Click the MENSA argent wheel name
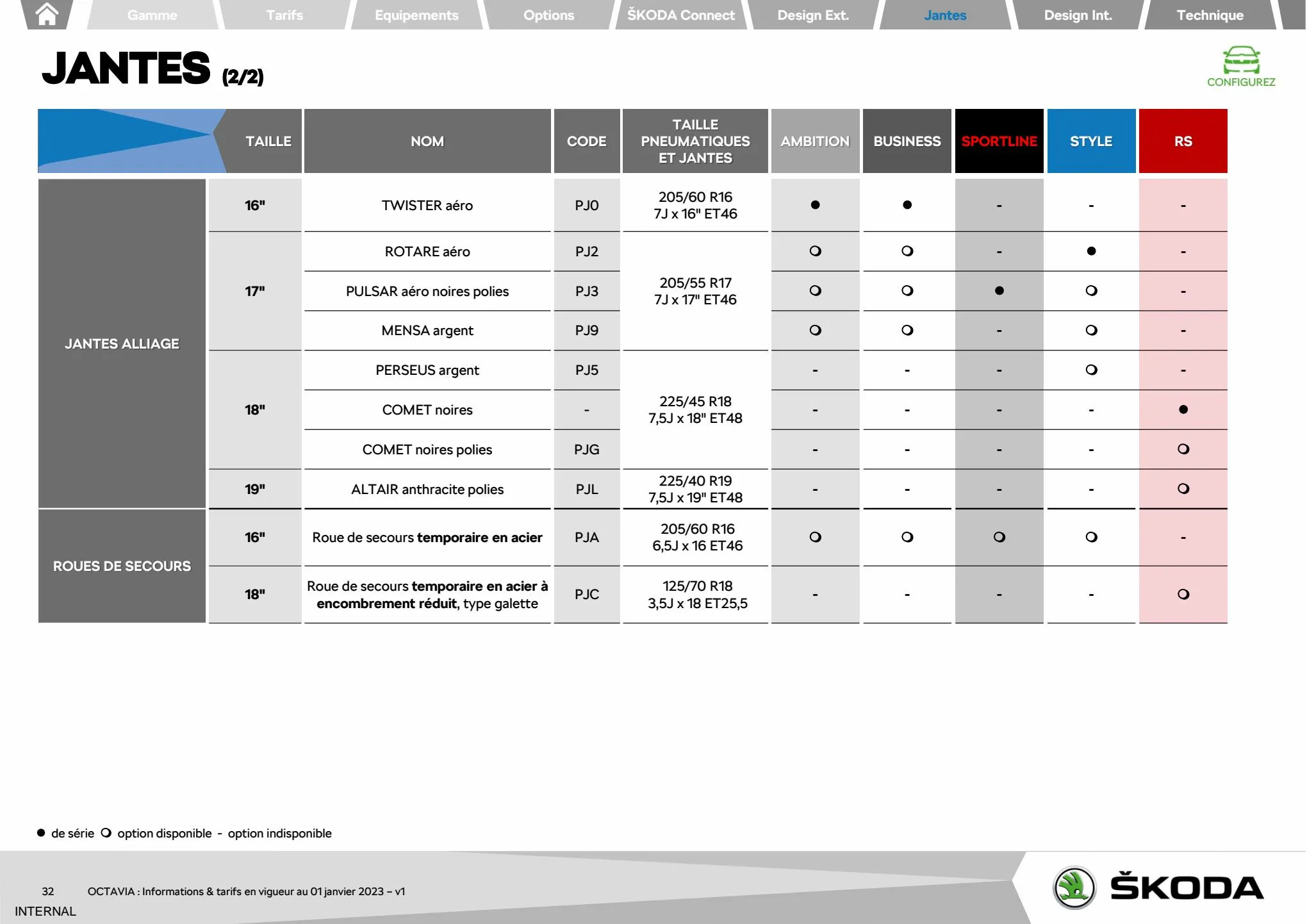Image resolution: width=1307 pixels, height=924 pixels. pos(427,331)
